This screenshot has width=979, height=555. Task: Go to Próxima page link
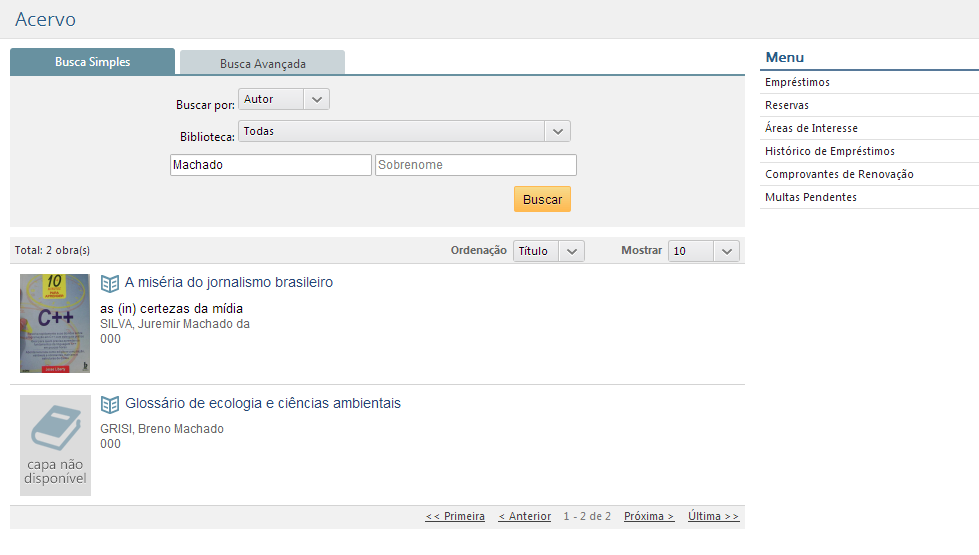tap(648, 517)
